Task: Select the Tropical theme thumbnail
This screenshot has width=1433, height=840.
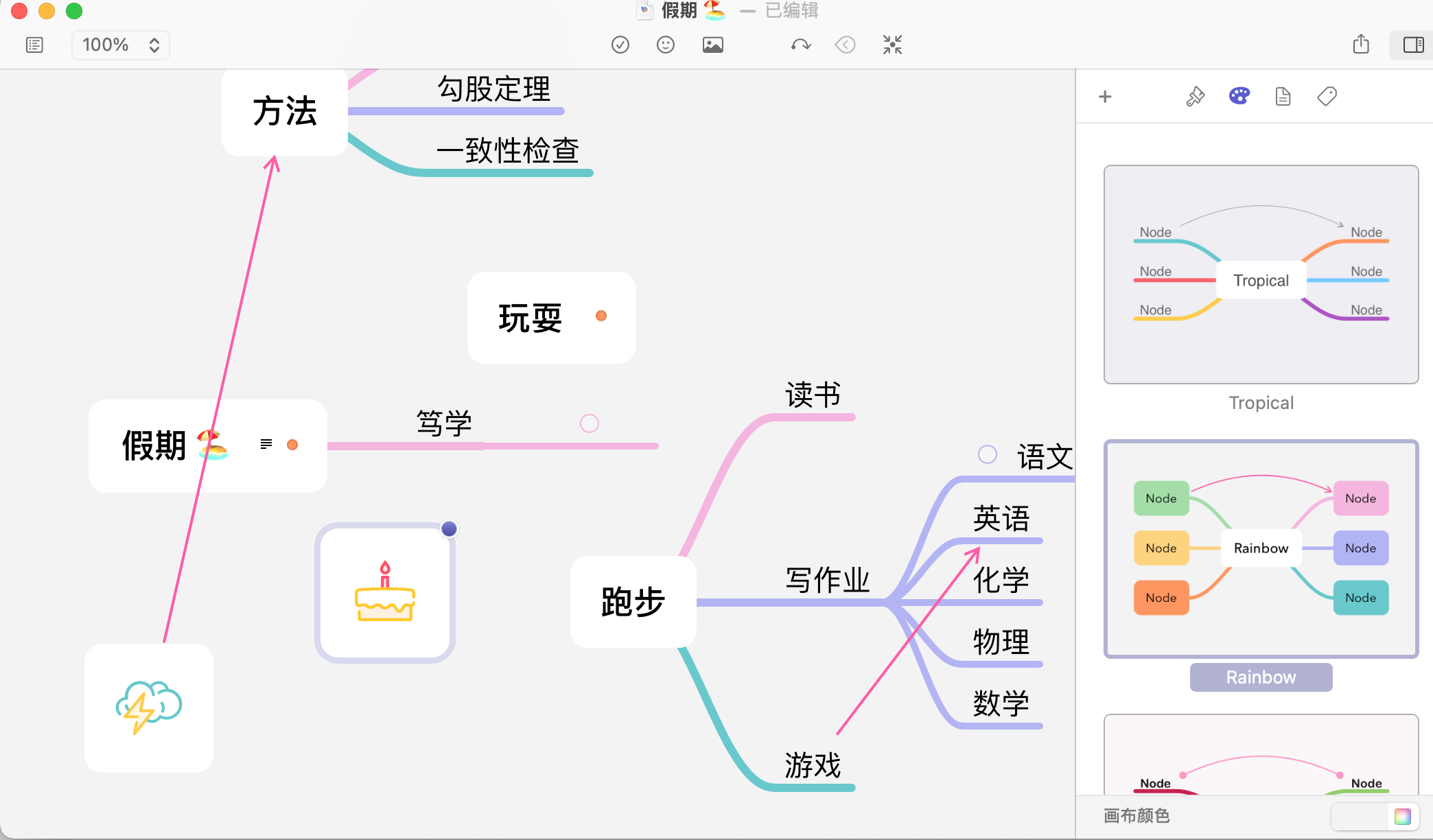Action: (x=1261, y=275)
